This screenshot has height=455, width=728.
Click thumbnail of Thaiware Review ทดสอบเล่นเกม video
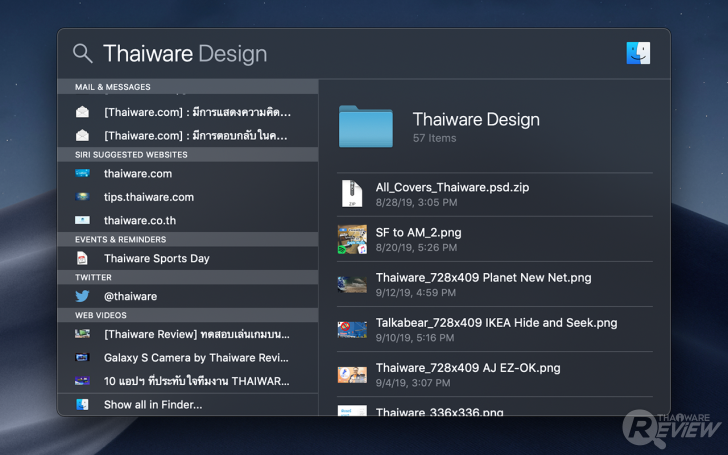click(82, 334)
